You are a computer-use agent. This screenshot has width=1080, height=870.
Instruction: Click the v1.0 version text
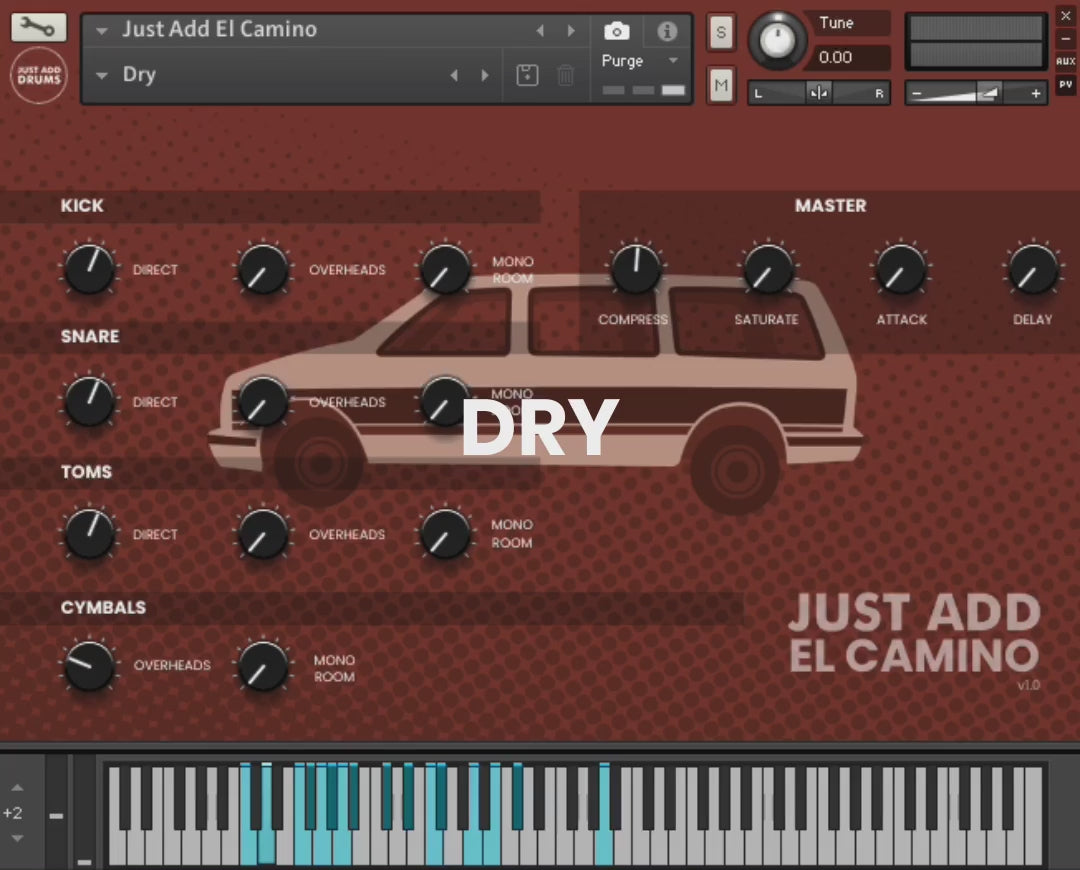pyautogui.click(x=1028, y=685)
